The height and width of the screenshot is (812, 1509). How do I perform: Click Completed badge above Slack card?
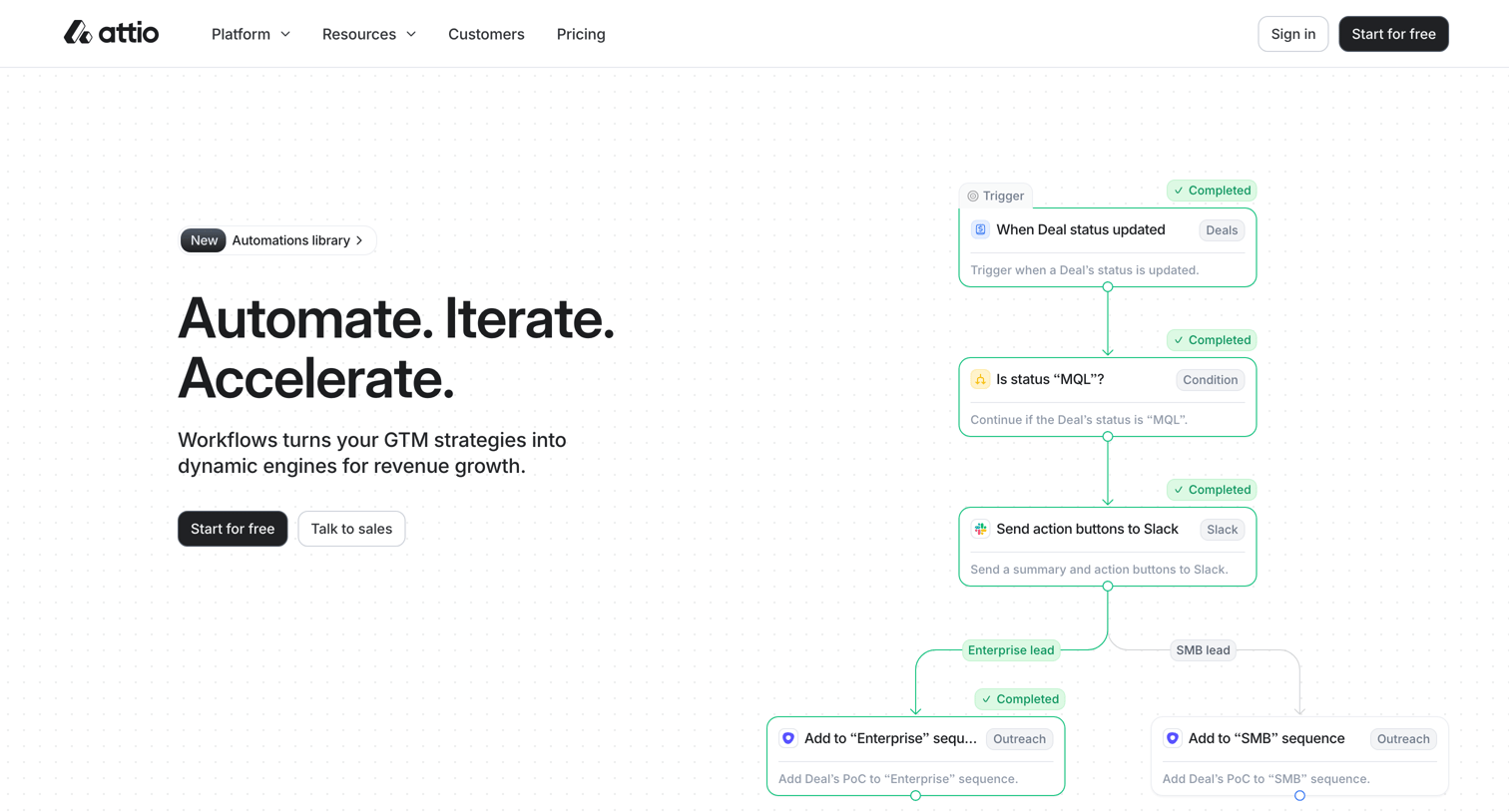[1212, 490]
